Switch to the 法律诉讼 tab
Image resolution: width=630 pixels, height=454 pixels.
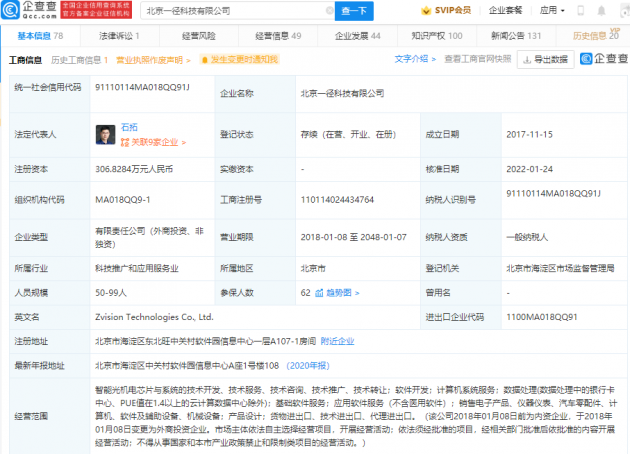(119, 36)
